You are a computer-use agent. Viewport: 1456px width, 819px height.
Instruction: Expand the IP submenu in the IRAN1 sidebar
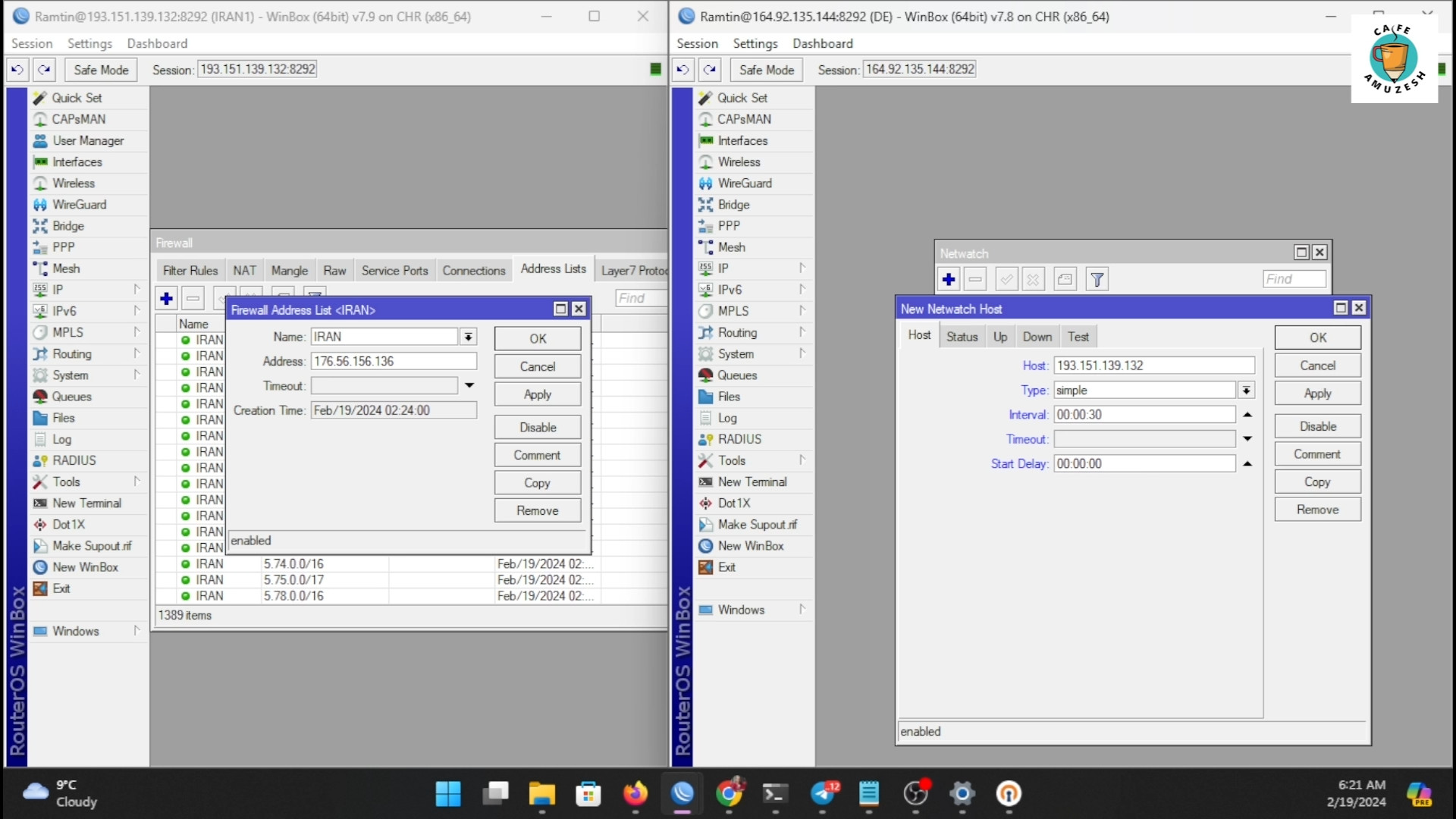coord(136,290)
